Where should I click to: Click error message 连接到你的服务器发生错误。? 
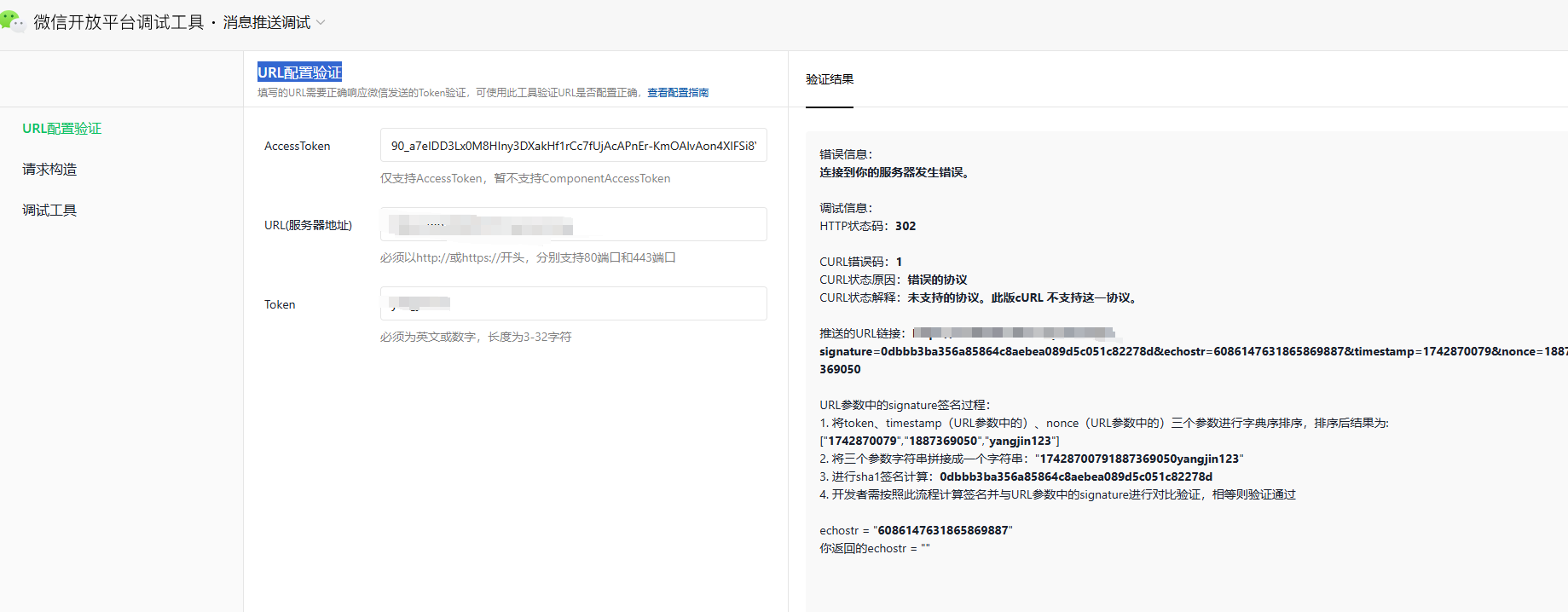click(895, 173)
